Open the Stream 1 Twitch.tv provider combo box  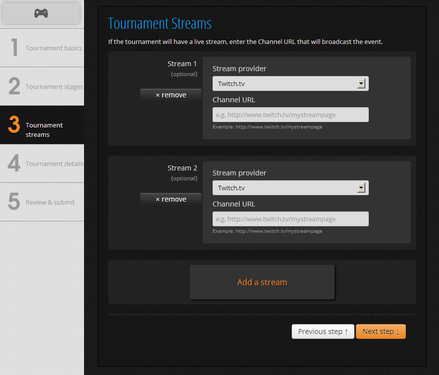(290, 83)
